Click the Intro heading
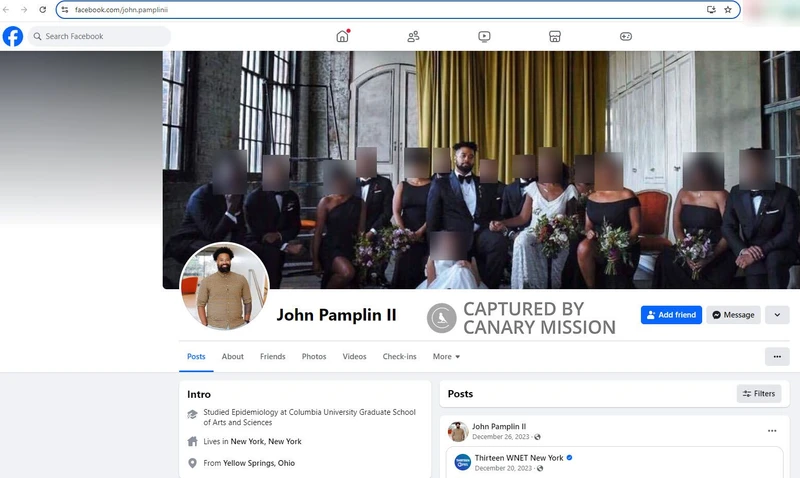This screenshot has width=800, height=478. coord(199,394)
